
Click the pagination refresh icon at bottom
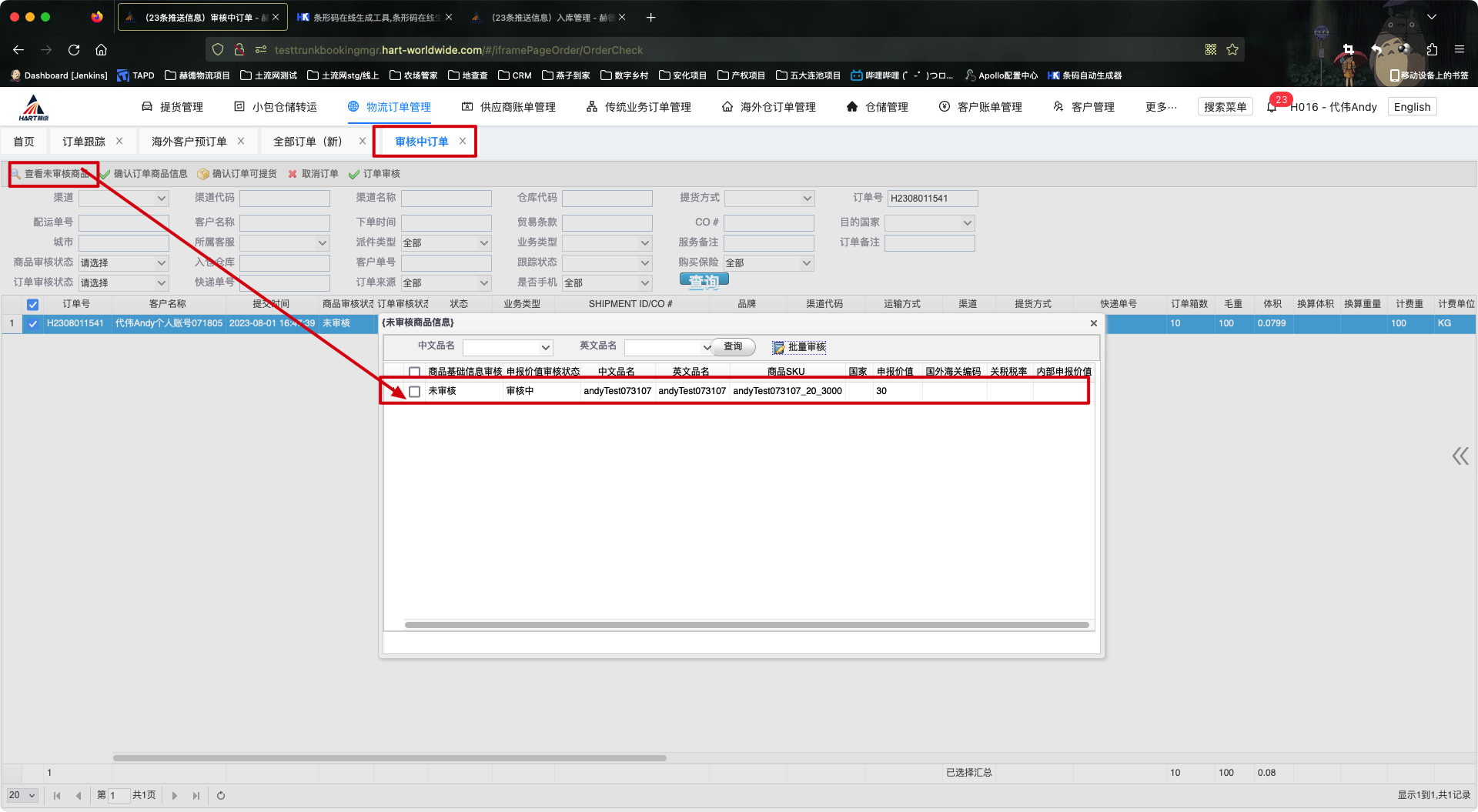pyautogui.click(x=221, y=796)
